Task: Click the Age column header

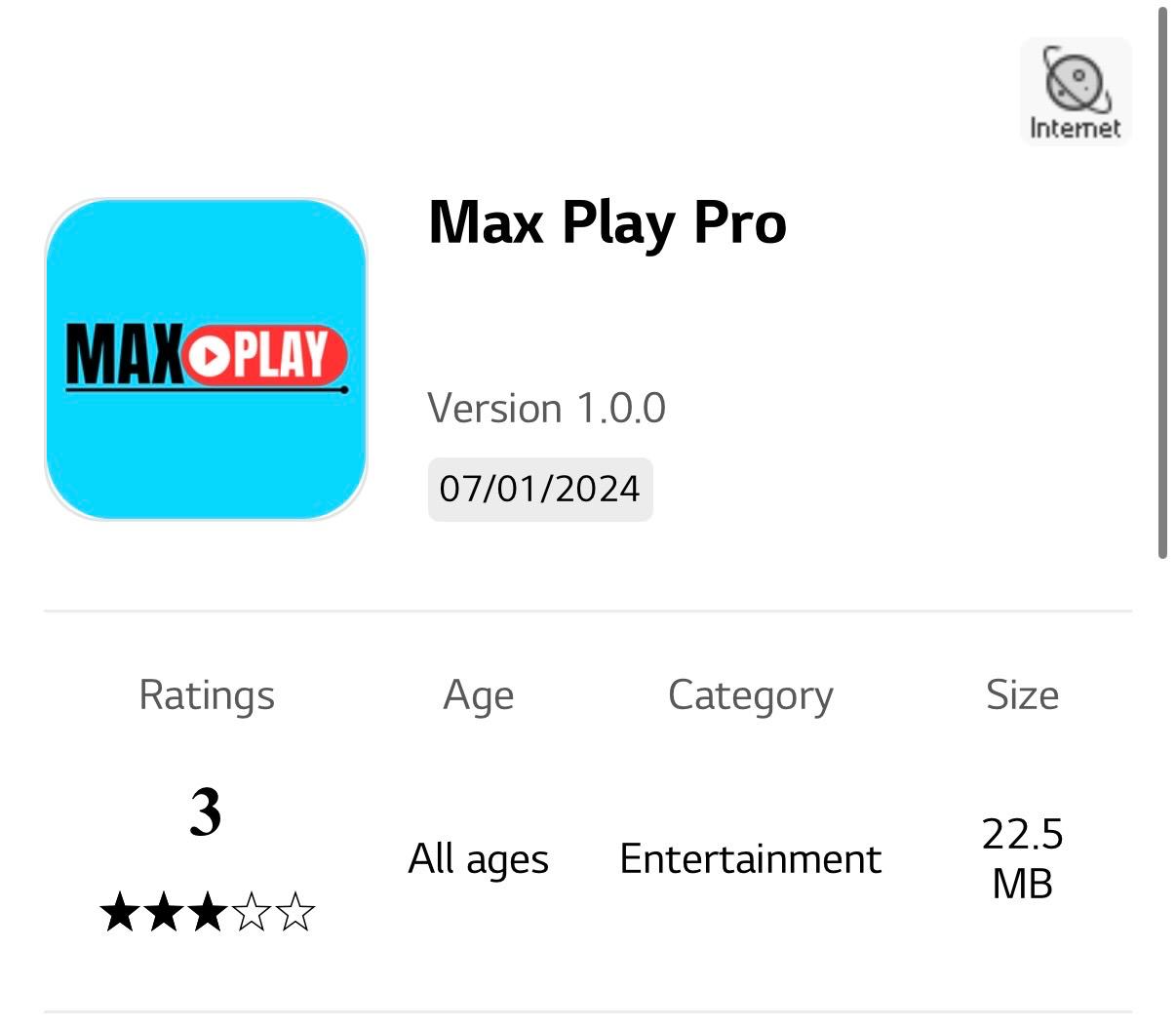Action: (478, 695)
